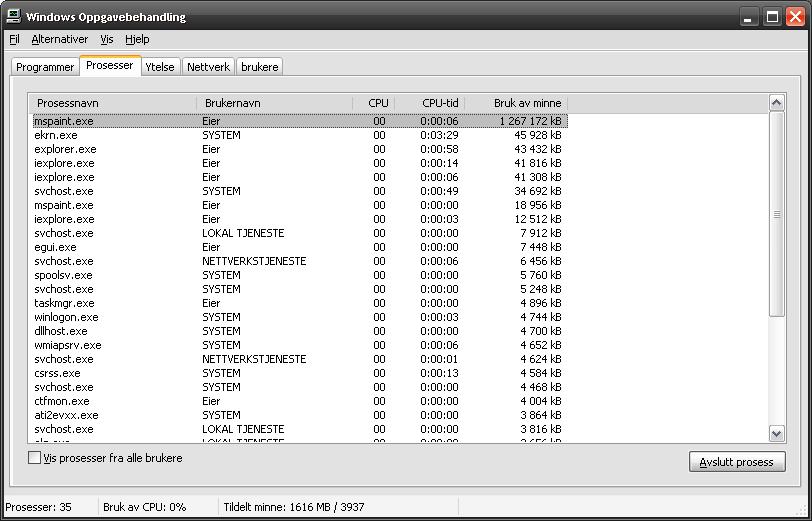The image size is (812, 521).
Task: Open the Hjelp menu
Action: pos(137,39)
